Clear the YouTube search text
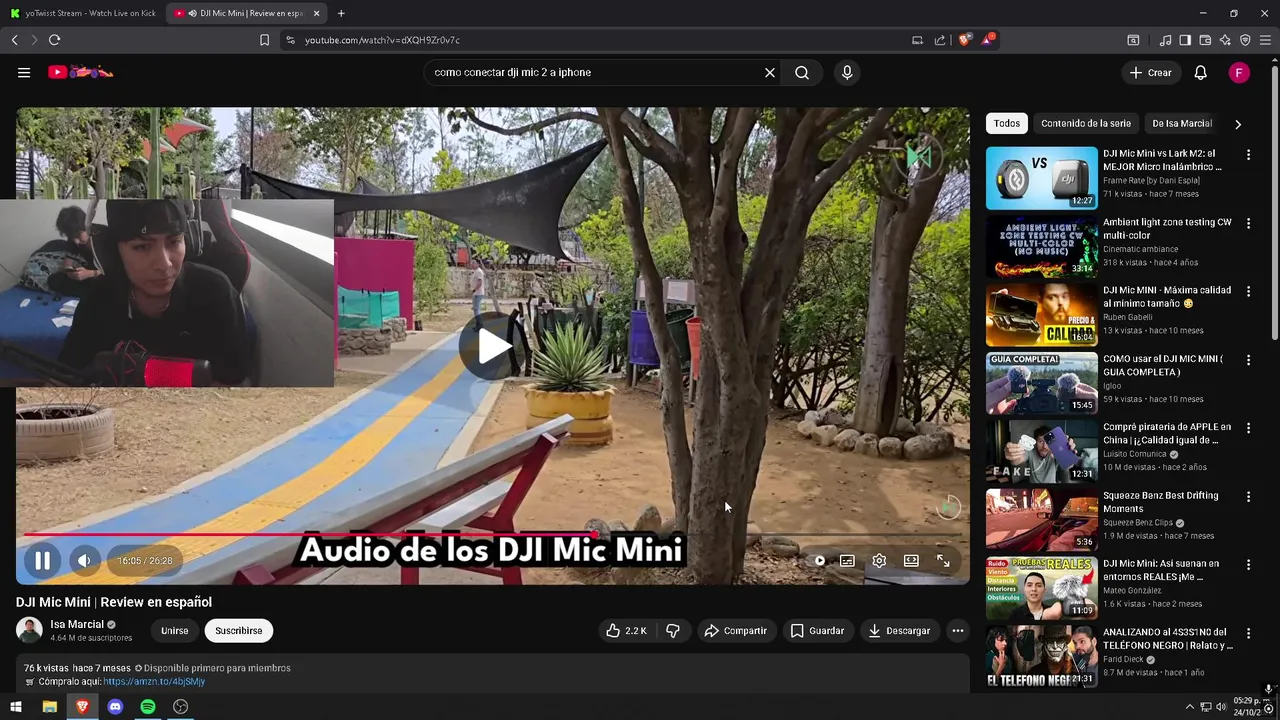Image resolution: width=1280 pixels, height=720 pixels. coord(770,72)
